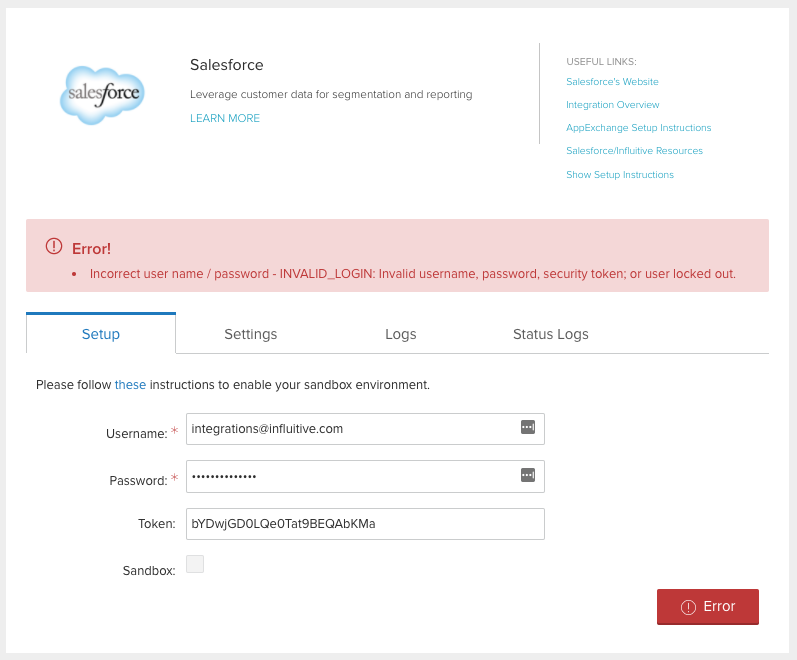Switch to the Settings tab
Image resolution: width=797 pixels, height=660 pixels.
pyautogui.click(x=251, y=334)
